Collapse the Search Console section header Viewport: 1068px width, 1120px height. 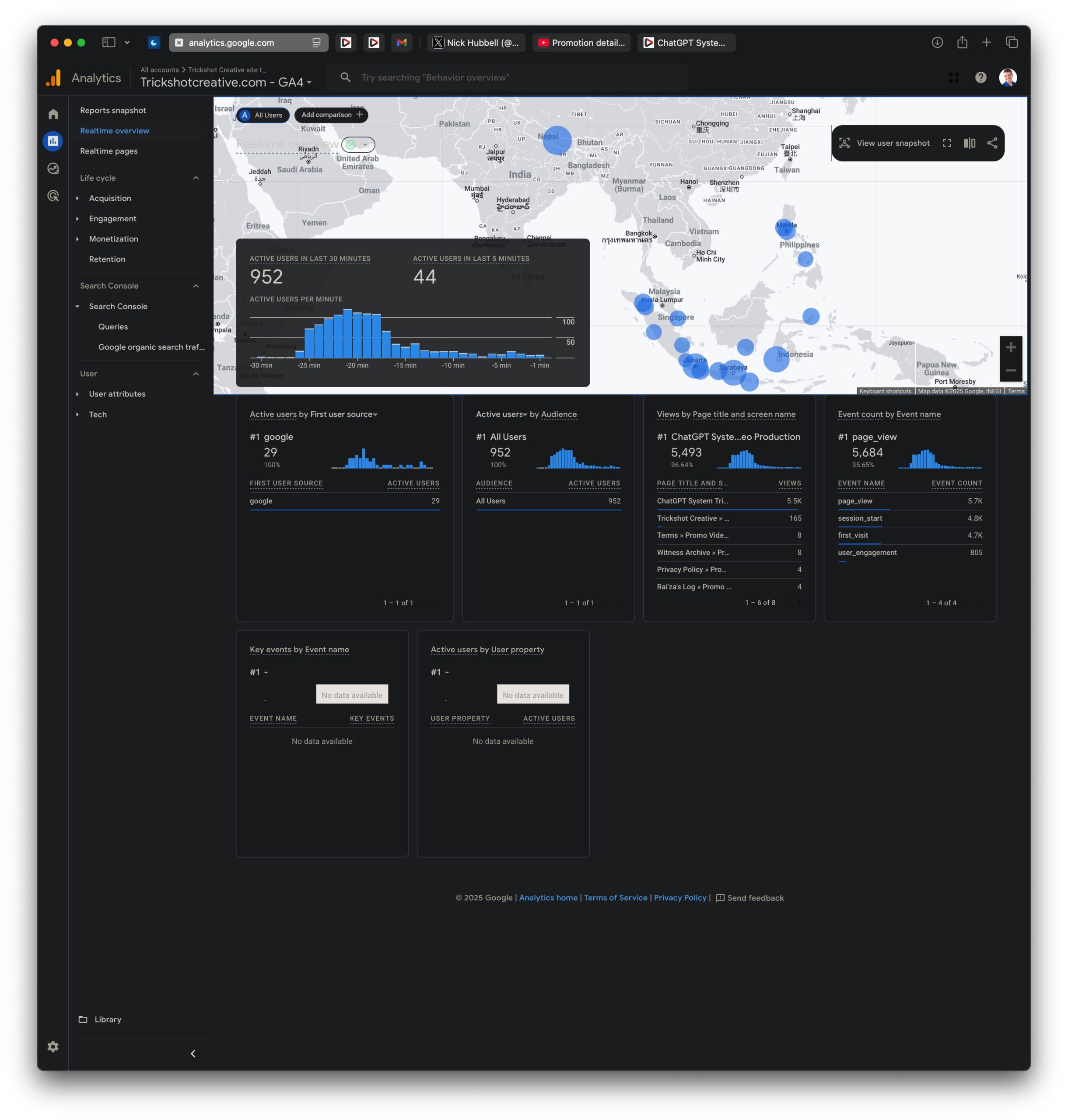[x=196, y=286]
